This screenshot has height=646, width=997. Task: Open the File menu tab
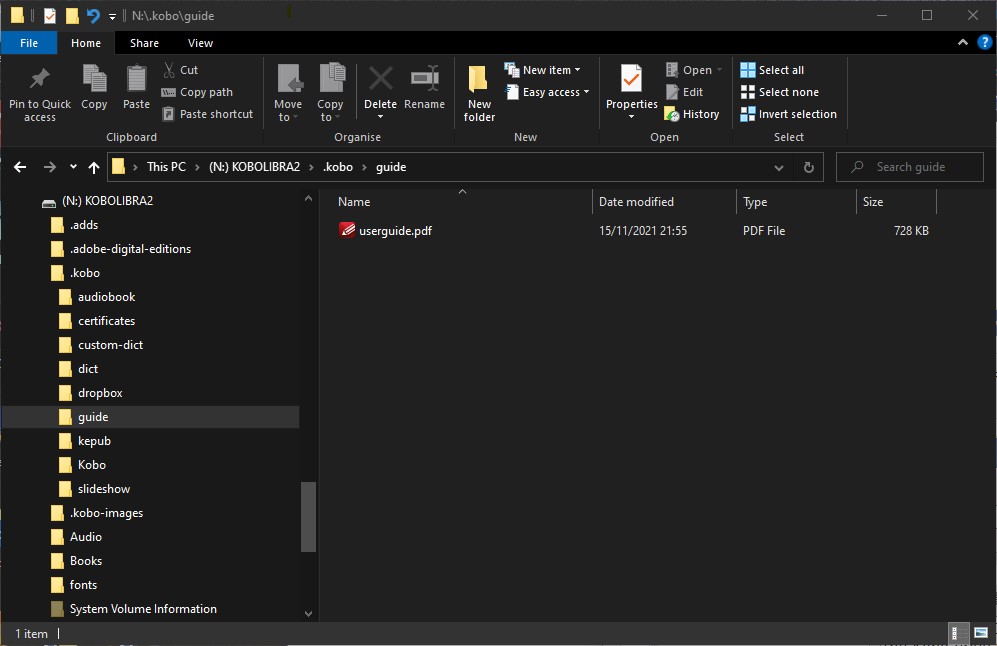(x=29, y=43)
